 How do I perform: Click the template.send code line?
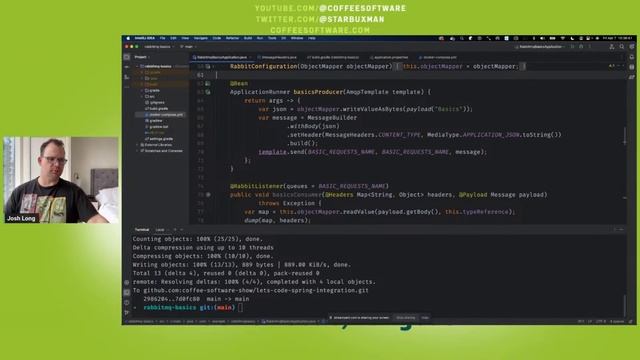[x=372, y=152]
